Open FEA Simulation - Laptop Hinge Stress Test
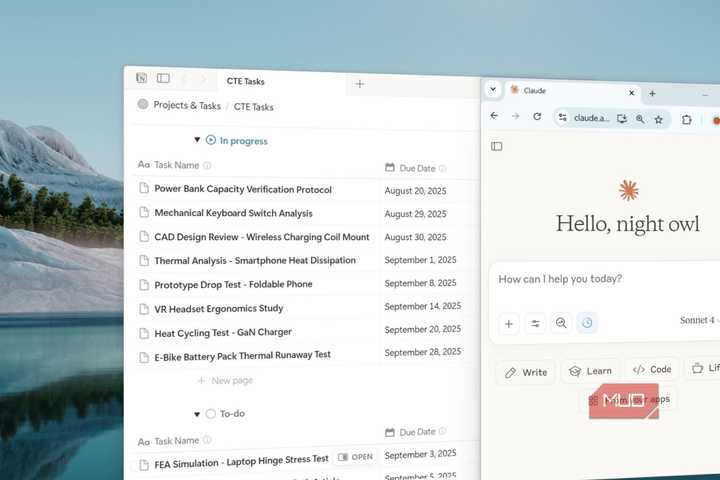 pyautogui.click(x=241, y=462)
